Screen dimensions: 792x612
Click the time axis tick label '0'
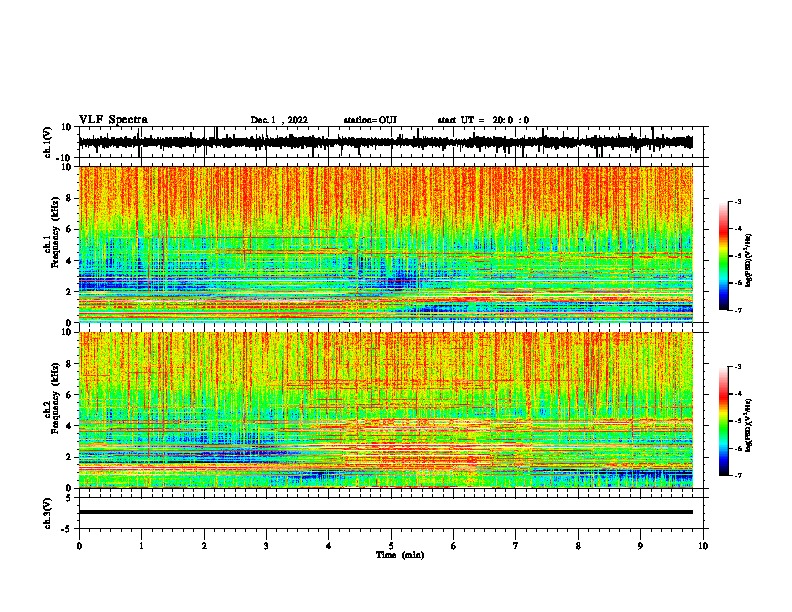coord(79,546)
